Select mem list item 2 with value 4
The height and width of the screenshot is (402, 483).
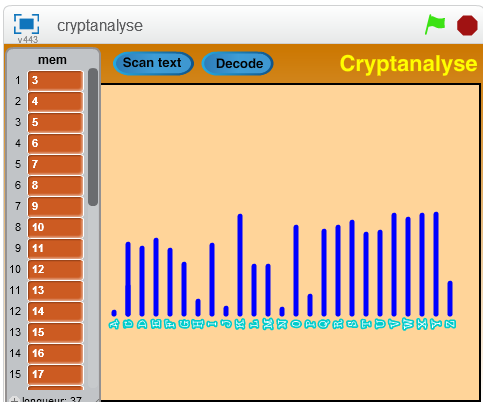(55, 101)
